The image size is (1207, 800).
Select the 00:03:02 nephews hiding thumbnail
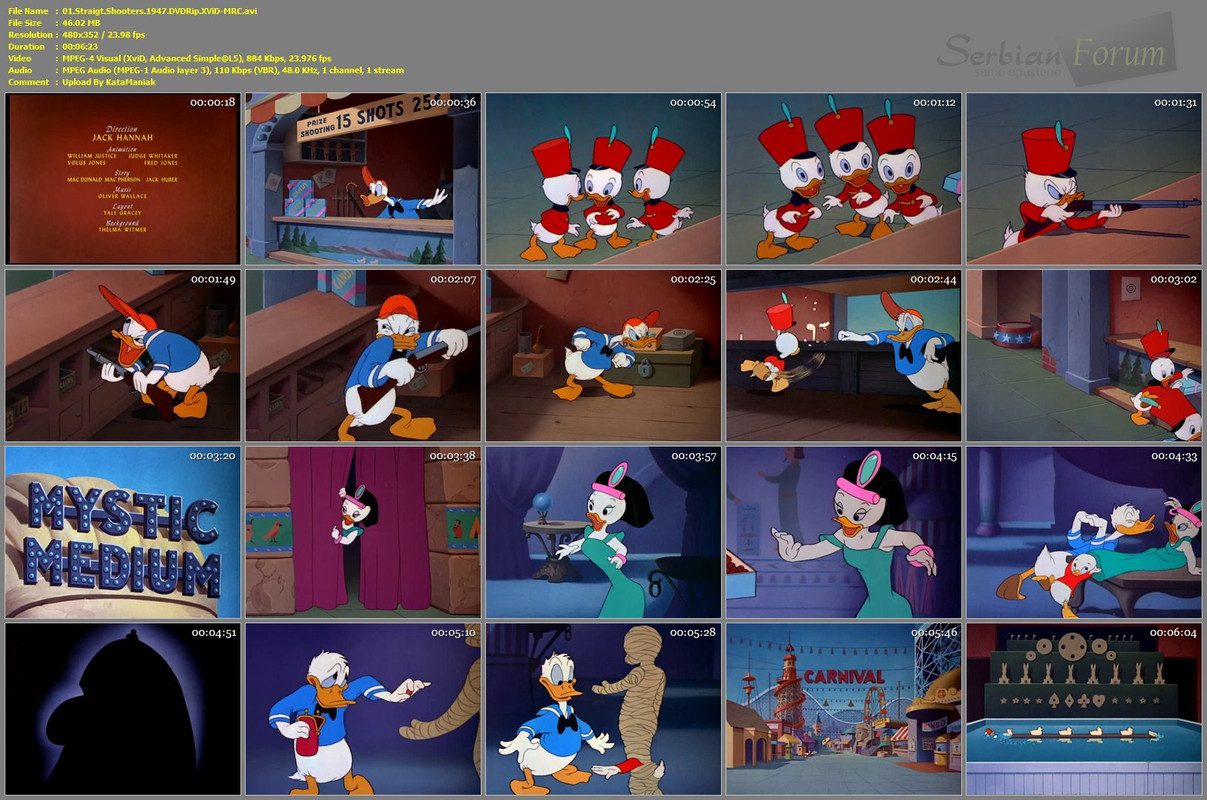pos(1084,356)
